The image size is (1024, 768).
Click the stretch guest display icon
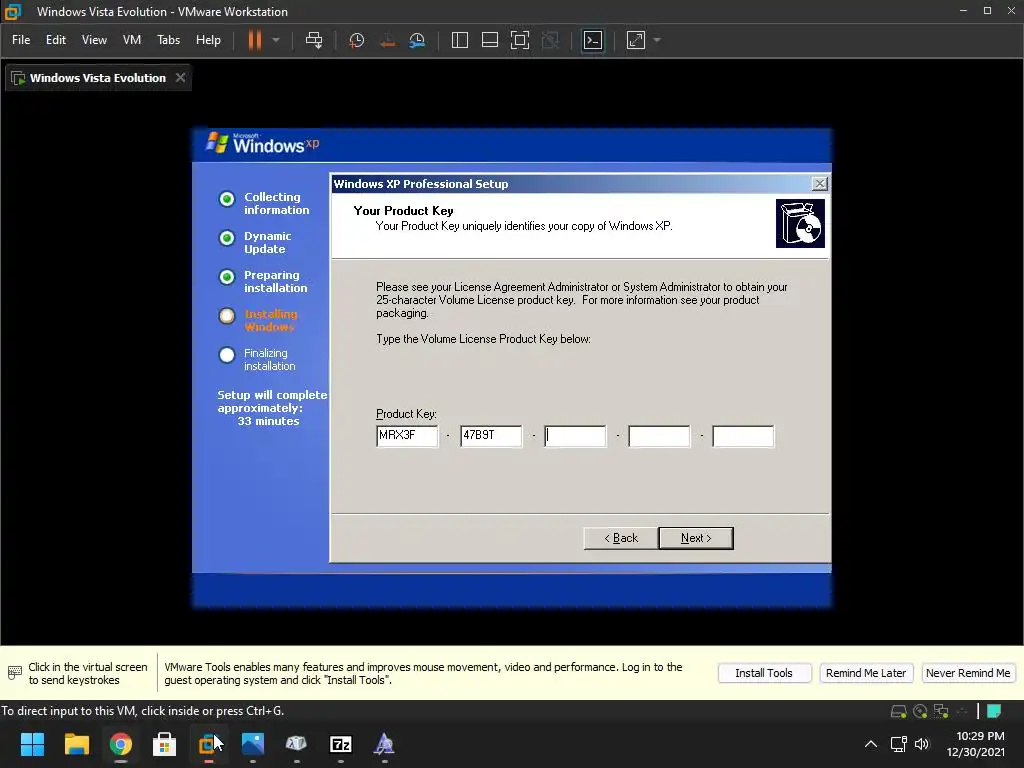click(x=635, y=40)
